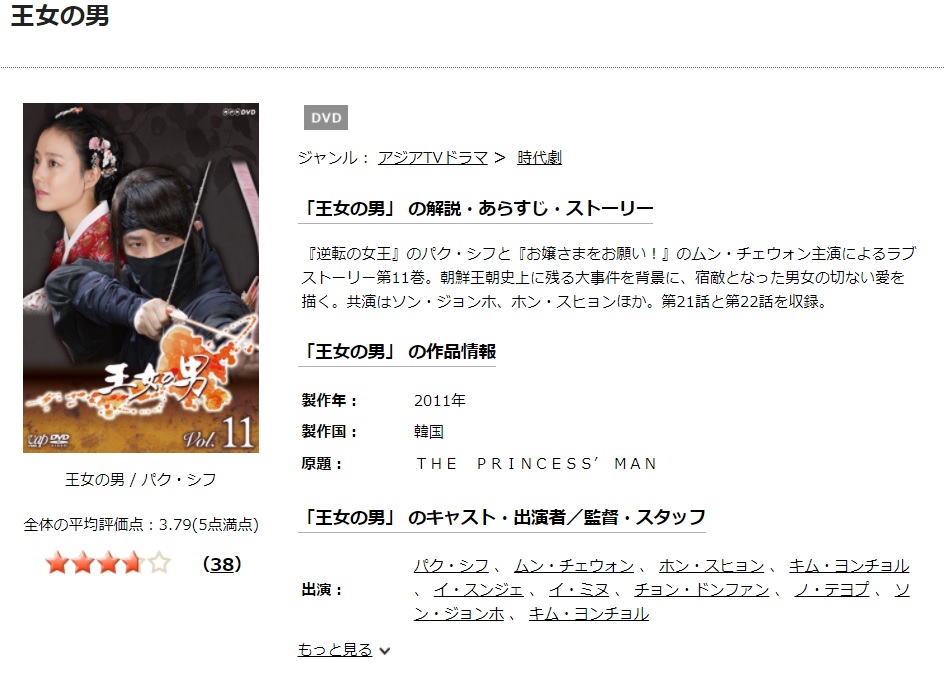Click the empty fifth rating star
The width and height of the screenshot is (944, 689).
pos(160,564)
